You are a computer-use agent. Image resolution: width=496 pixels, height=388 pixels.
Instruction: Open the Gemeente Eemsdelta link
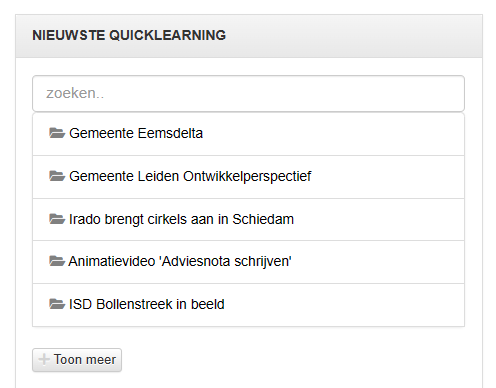(x=136, y=133)
